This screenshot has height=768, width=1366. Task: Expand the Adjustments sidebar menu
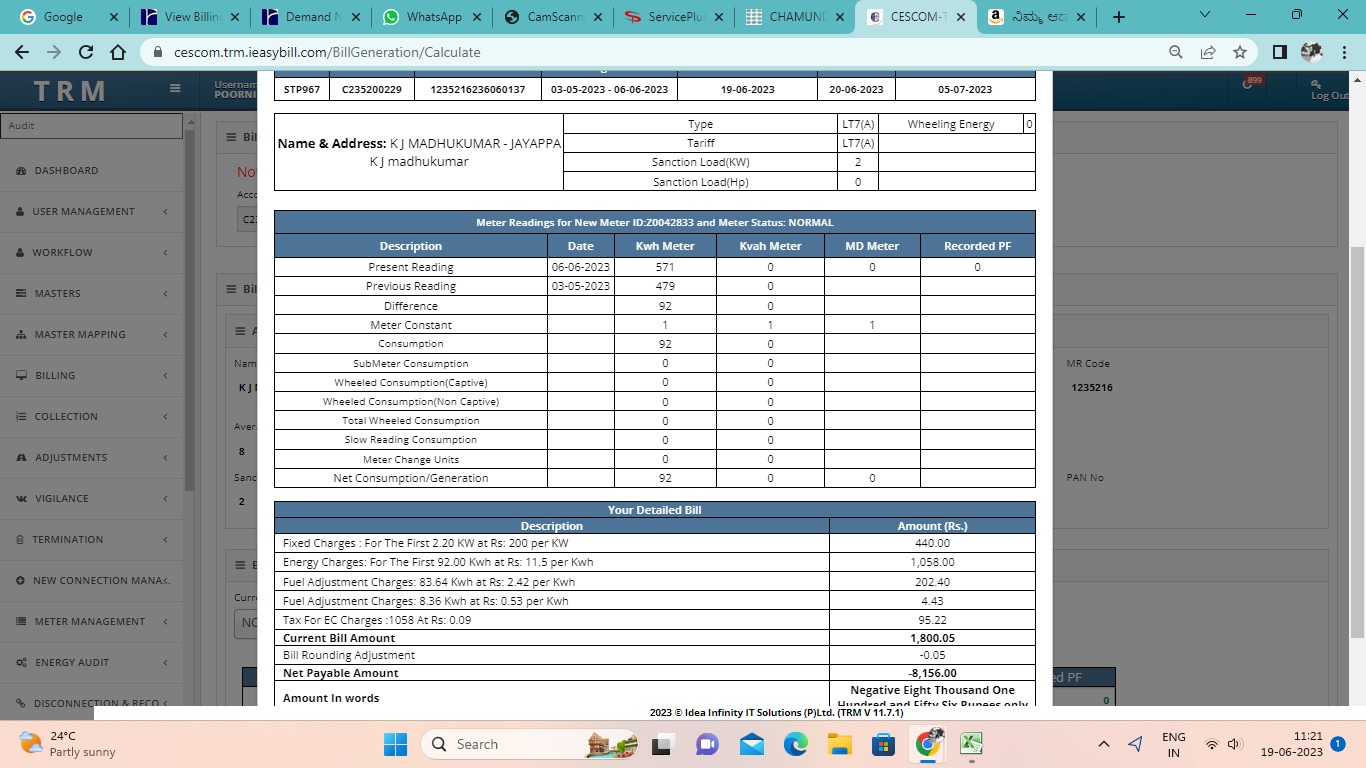click(x=92, y=457)
